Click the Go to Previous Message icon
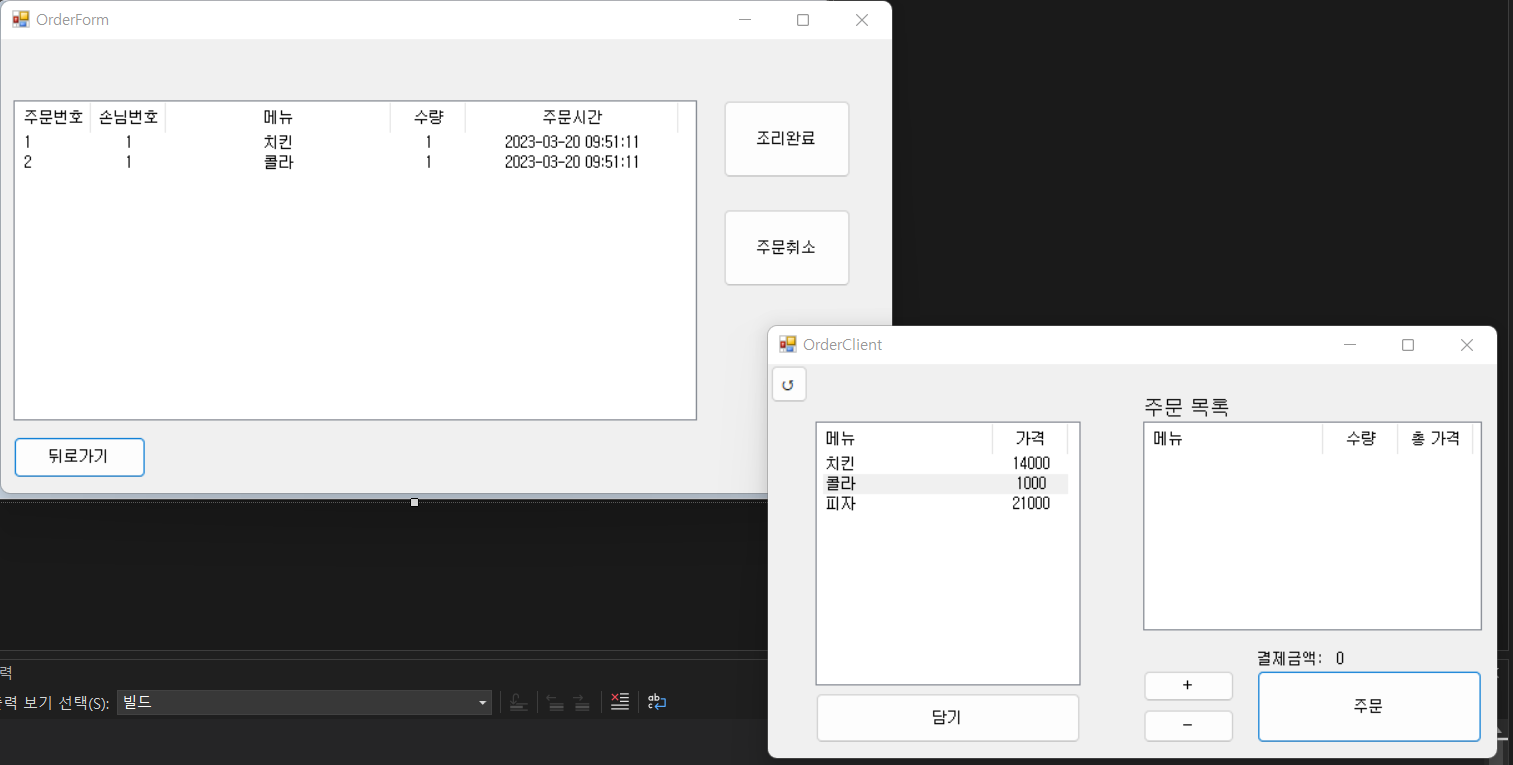This screenshot has width=1513, height=765. click(556, 701)
